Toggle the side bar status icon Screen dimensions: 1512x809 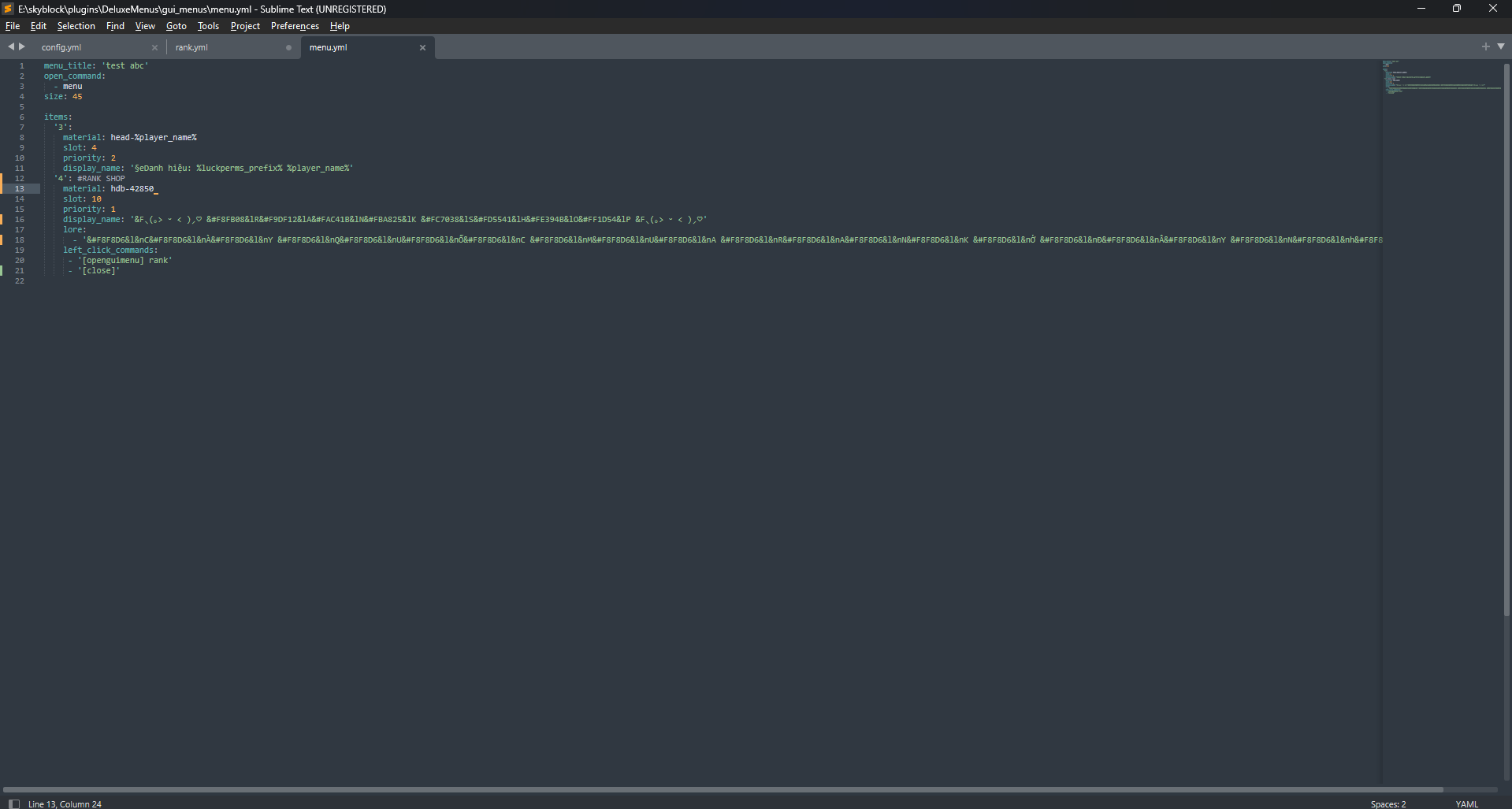coord(13,803)
